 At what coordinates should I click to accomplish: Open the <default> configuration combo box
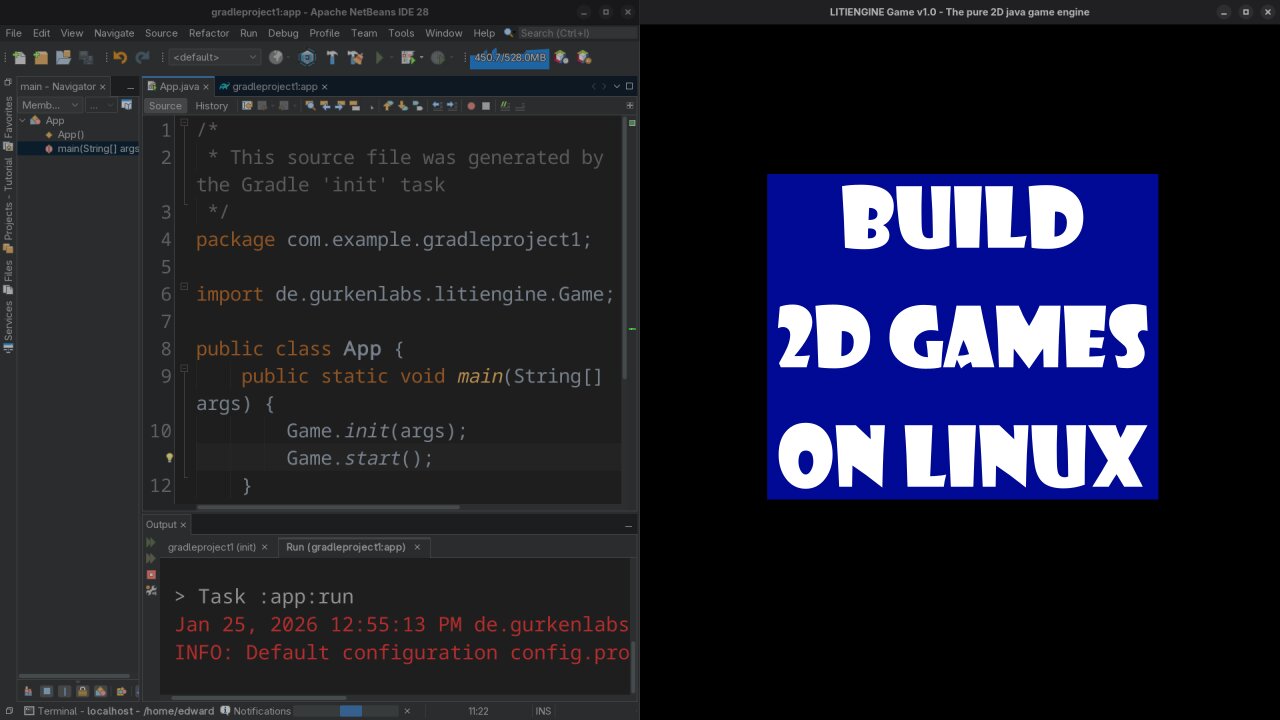[x=214, y=57]
